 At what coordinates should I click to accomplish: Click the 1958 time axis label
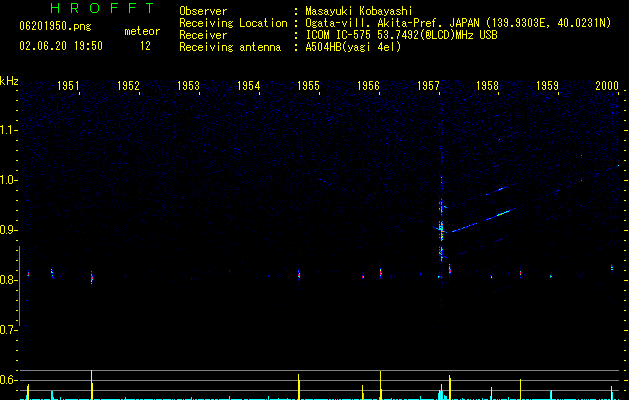tap(487, 85)
